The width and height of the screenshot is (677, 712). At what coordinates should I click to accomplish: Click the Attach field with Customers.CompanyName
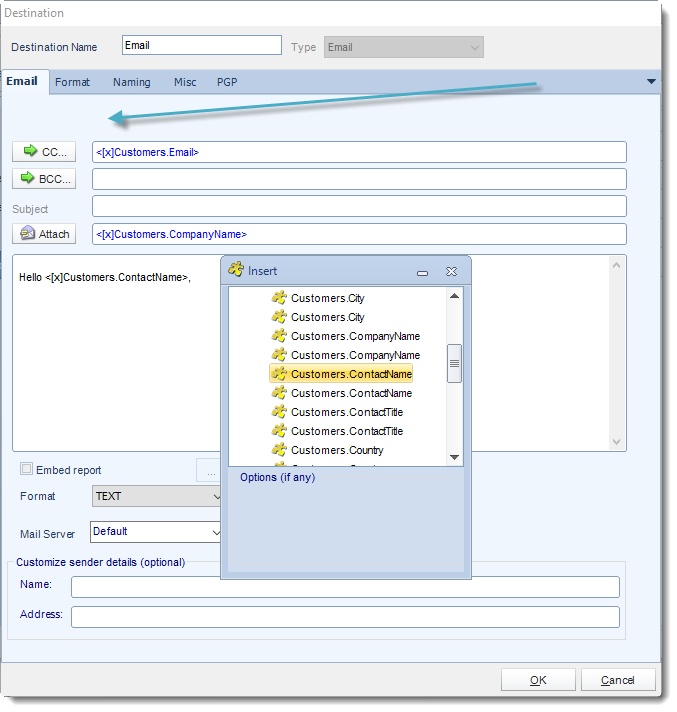359,234
